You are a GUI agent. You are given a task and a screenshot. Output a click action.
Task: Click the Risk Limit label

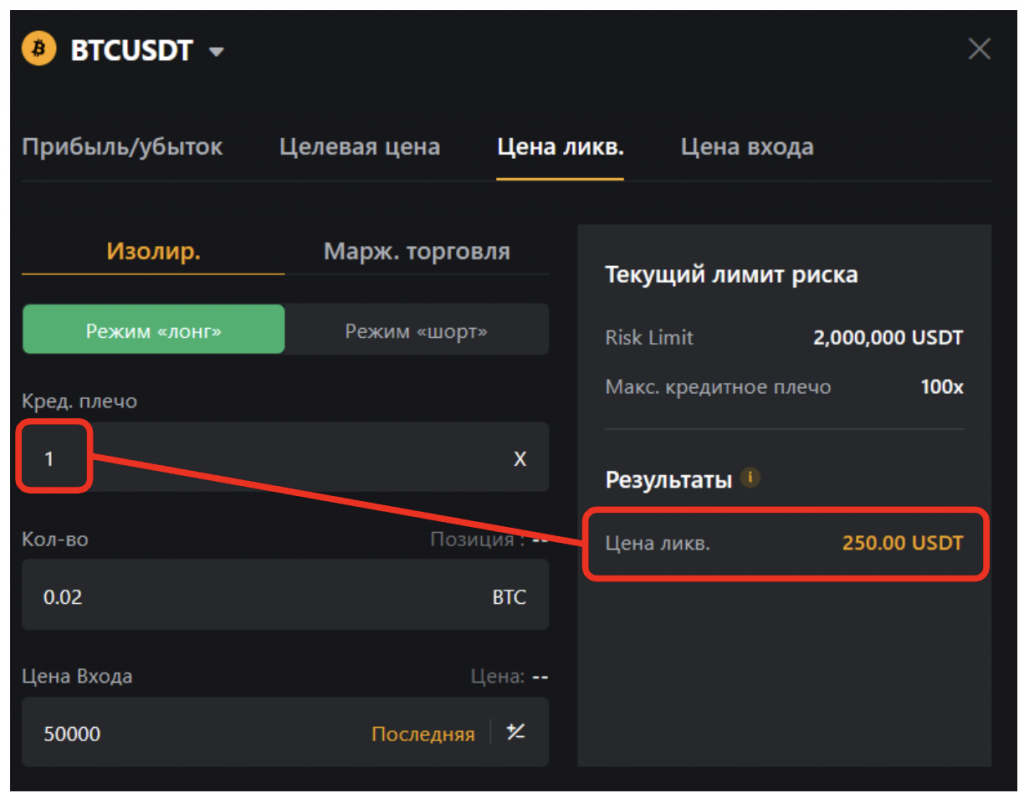[x=649, y=338]
